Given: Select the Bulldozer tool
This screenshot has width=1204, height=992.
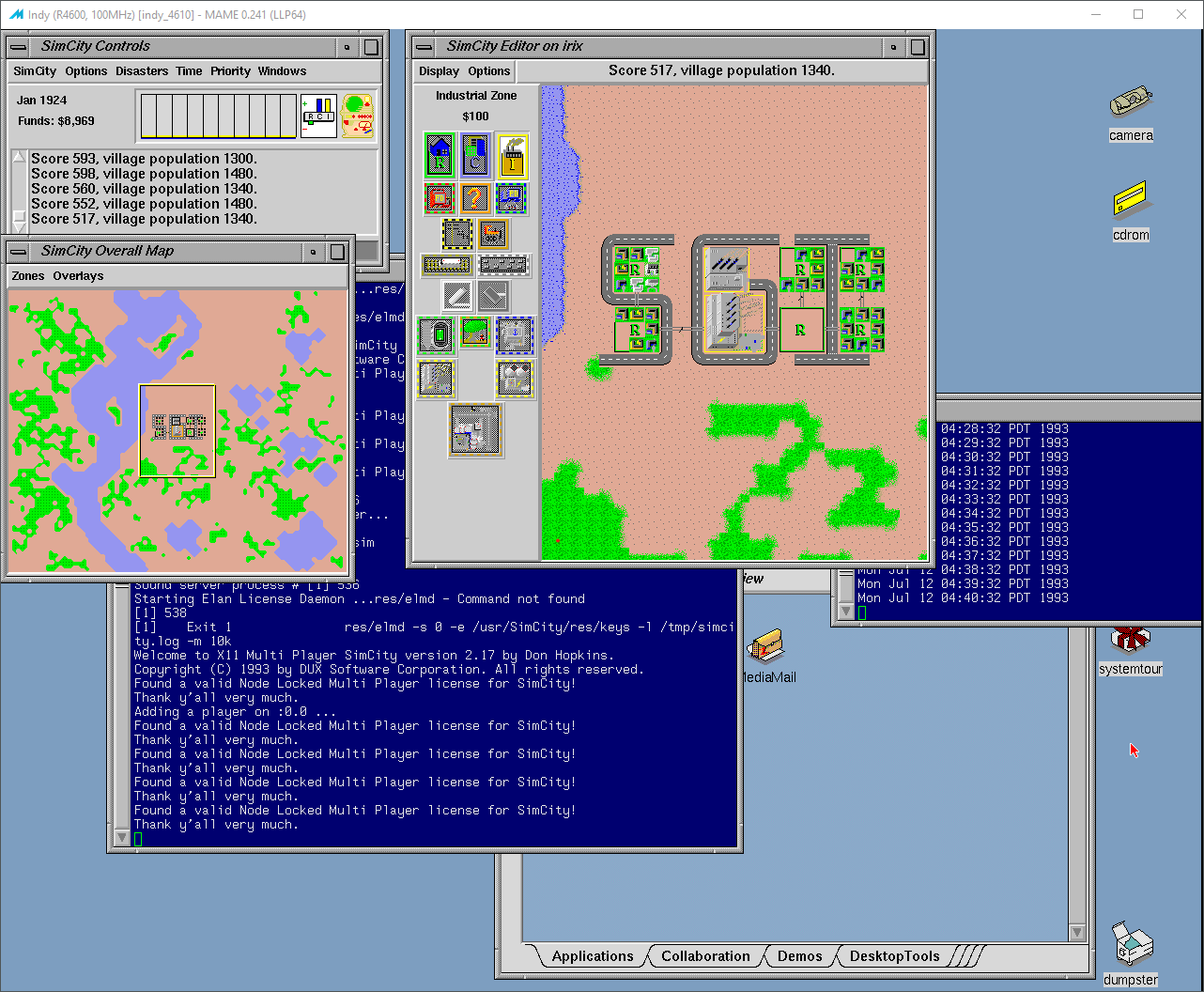Looking at the screenshot, I should click(x=492, y=233).
